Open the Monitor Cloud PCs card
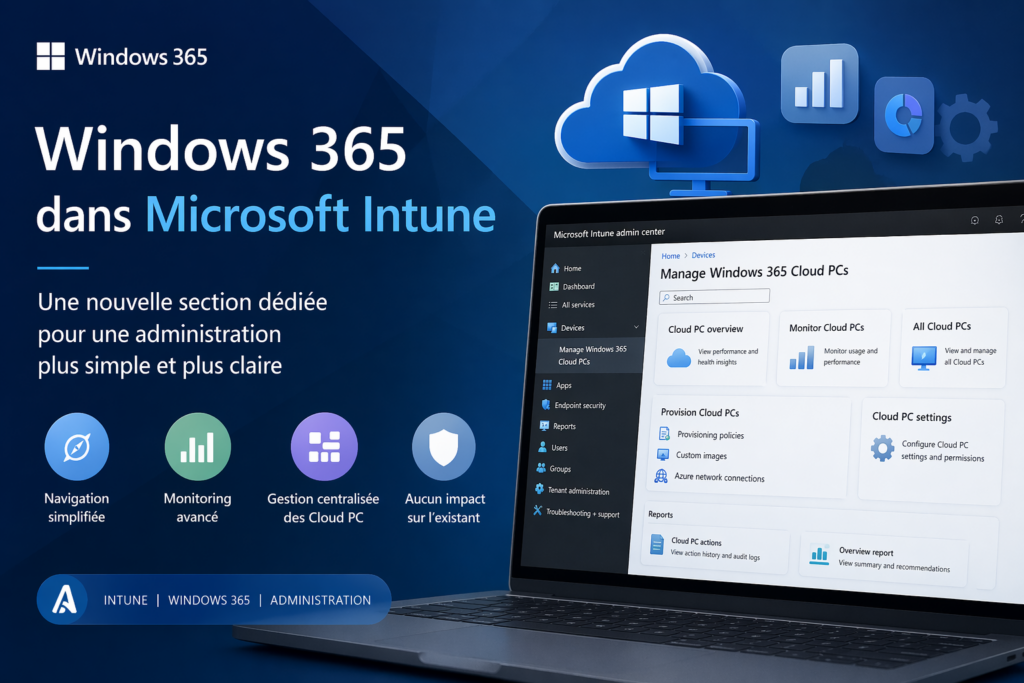 click(833, 348)
